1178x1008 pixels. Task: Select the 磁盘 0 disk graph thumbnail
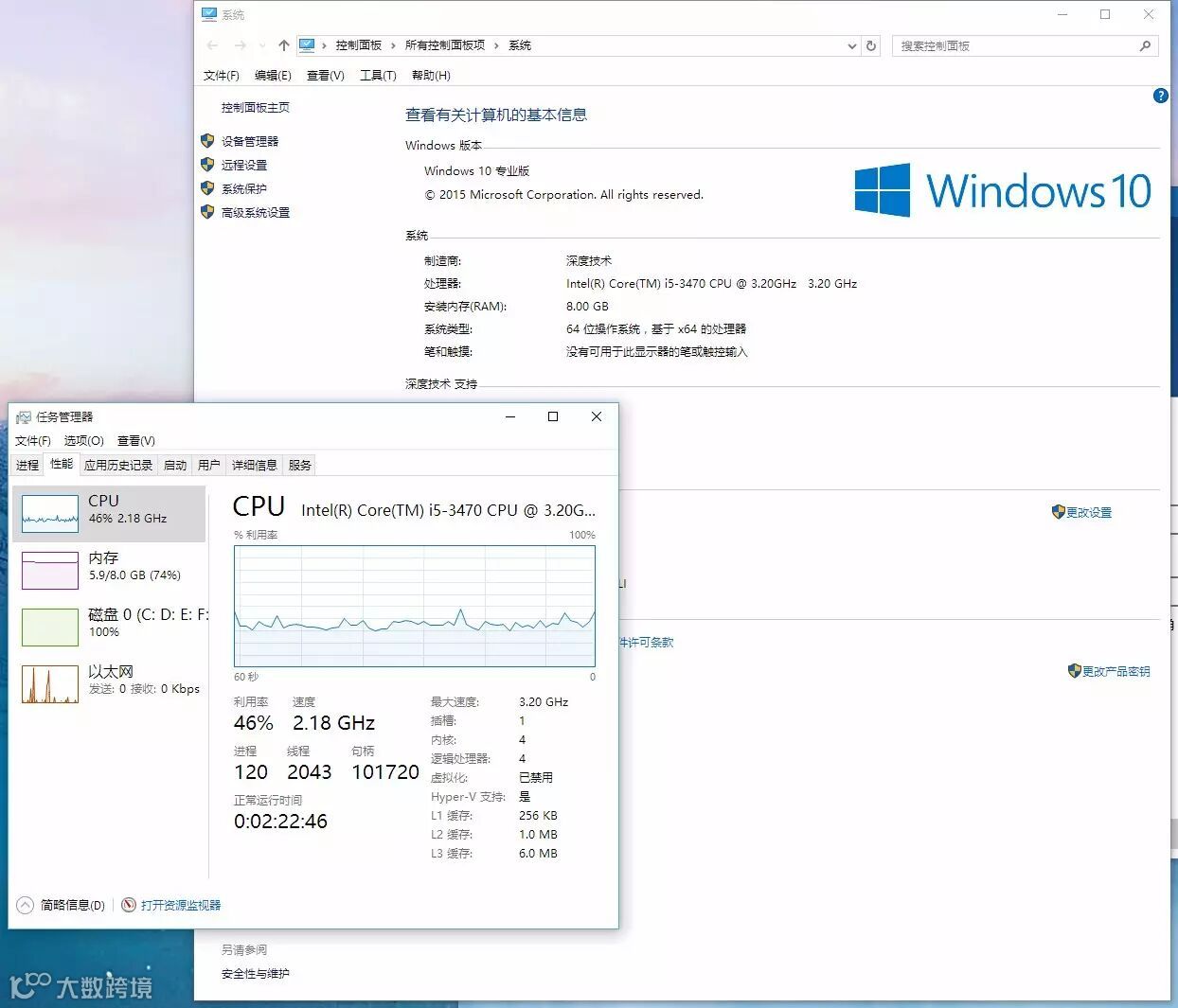(50, 627)
